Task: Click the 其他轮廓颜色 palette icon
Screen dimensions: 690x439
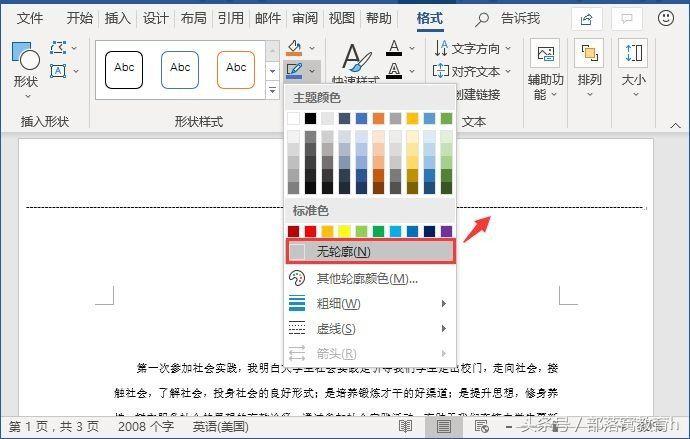Action: [x=297, y=278]
